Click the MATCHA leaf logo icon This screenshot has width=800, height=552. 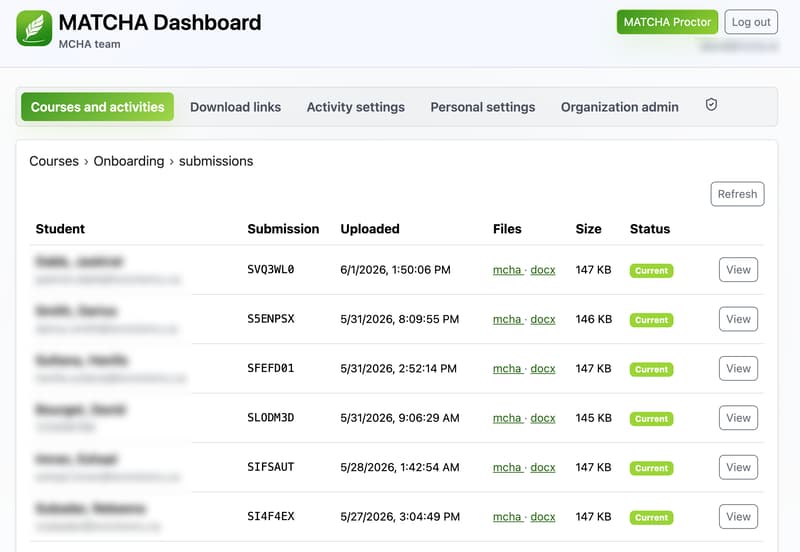point(34,28)
